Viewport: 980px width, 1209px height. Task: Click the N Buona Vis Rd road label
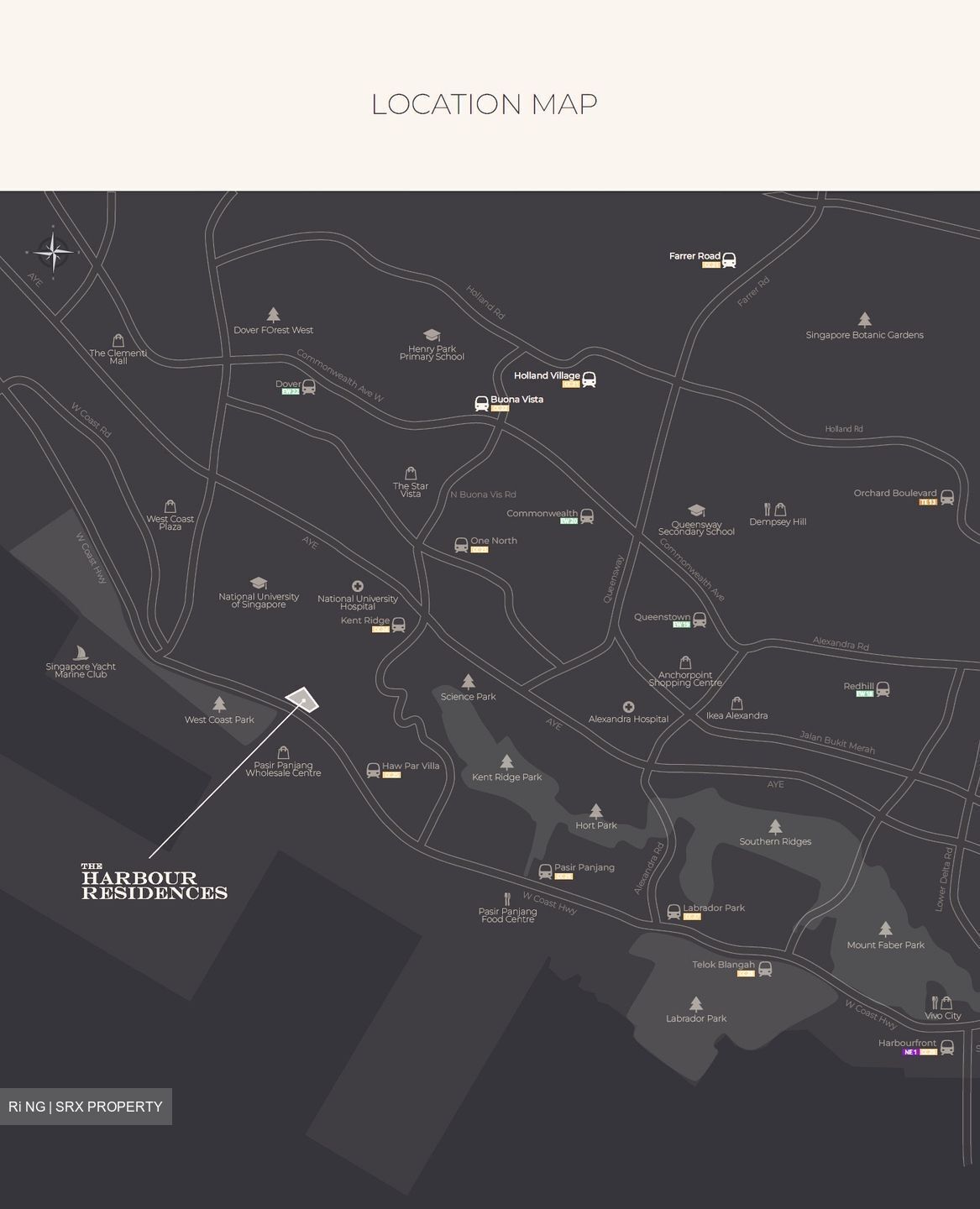pyautogui.click(x=483, y=495)
